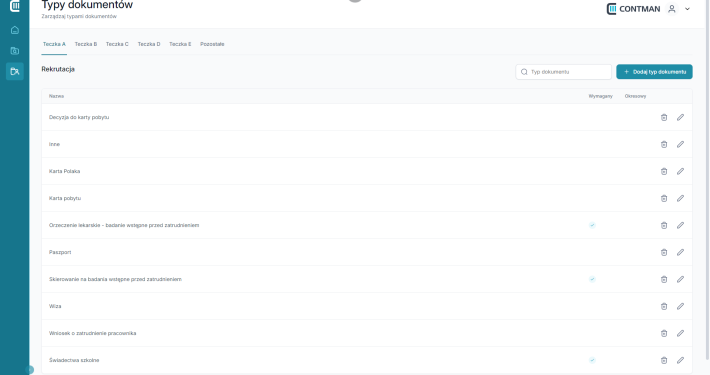The width and height of the screenshot is (710, 375).
Task: Select the Paszport name text
Action: click(60, 252)
